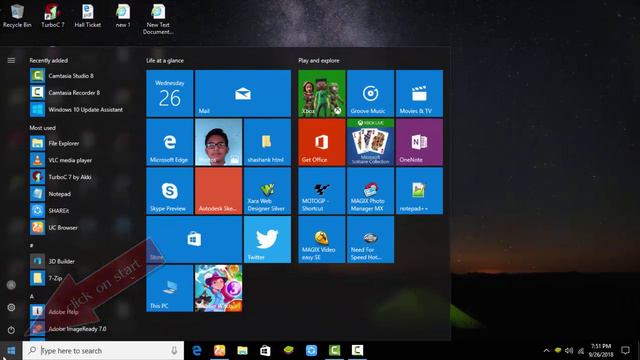
Task: Open the MOTOGP Shortcut tile
Action: coord(322,191)
